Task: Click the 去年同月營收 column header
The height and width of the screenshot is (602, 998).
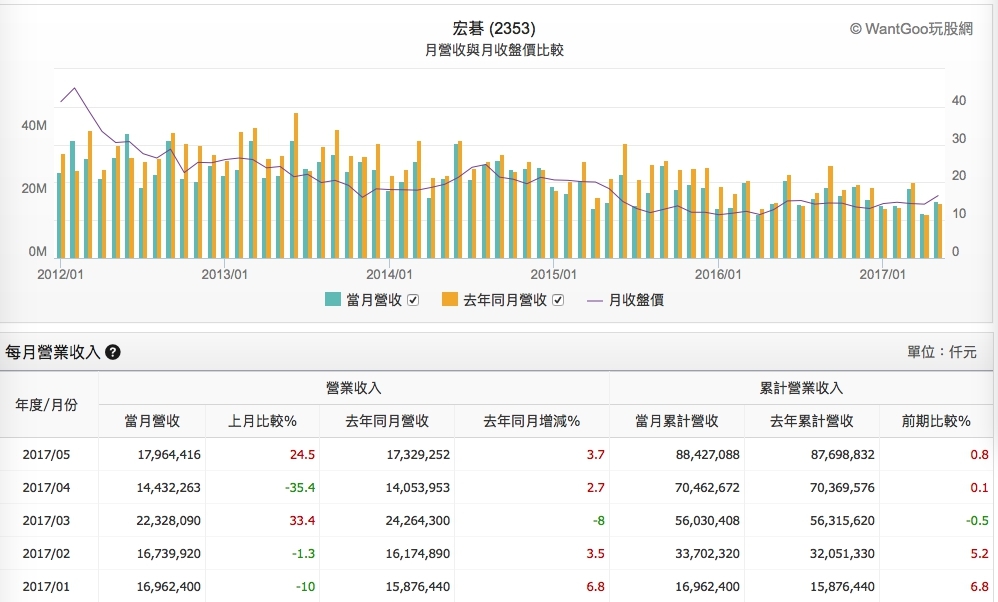Action: (387, 421)
